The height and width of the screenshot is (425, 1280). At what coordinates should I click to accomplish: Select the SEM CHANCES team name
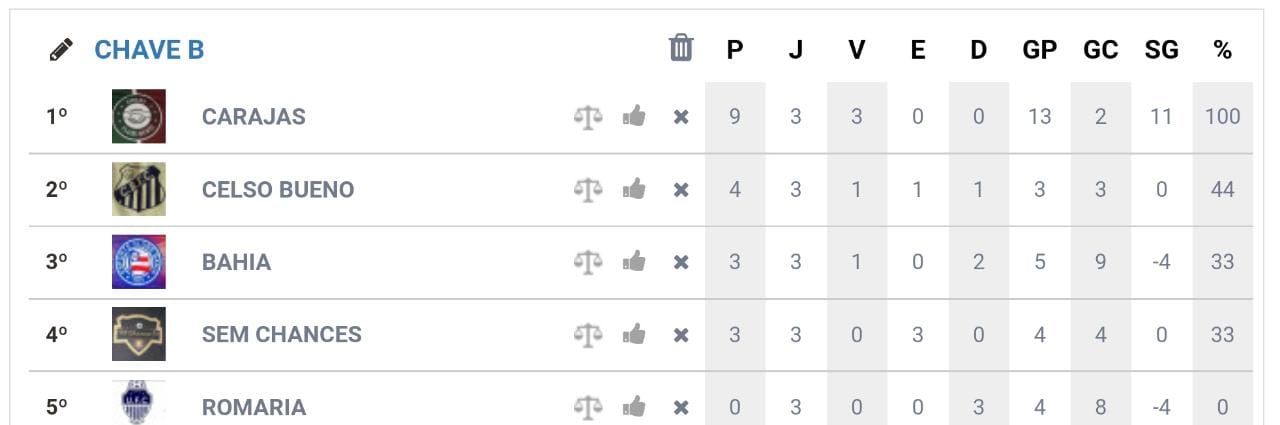pyautogui.click(x=282, y=334)
